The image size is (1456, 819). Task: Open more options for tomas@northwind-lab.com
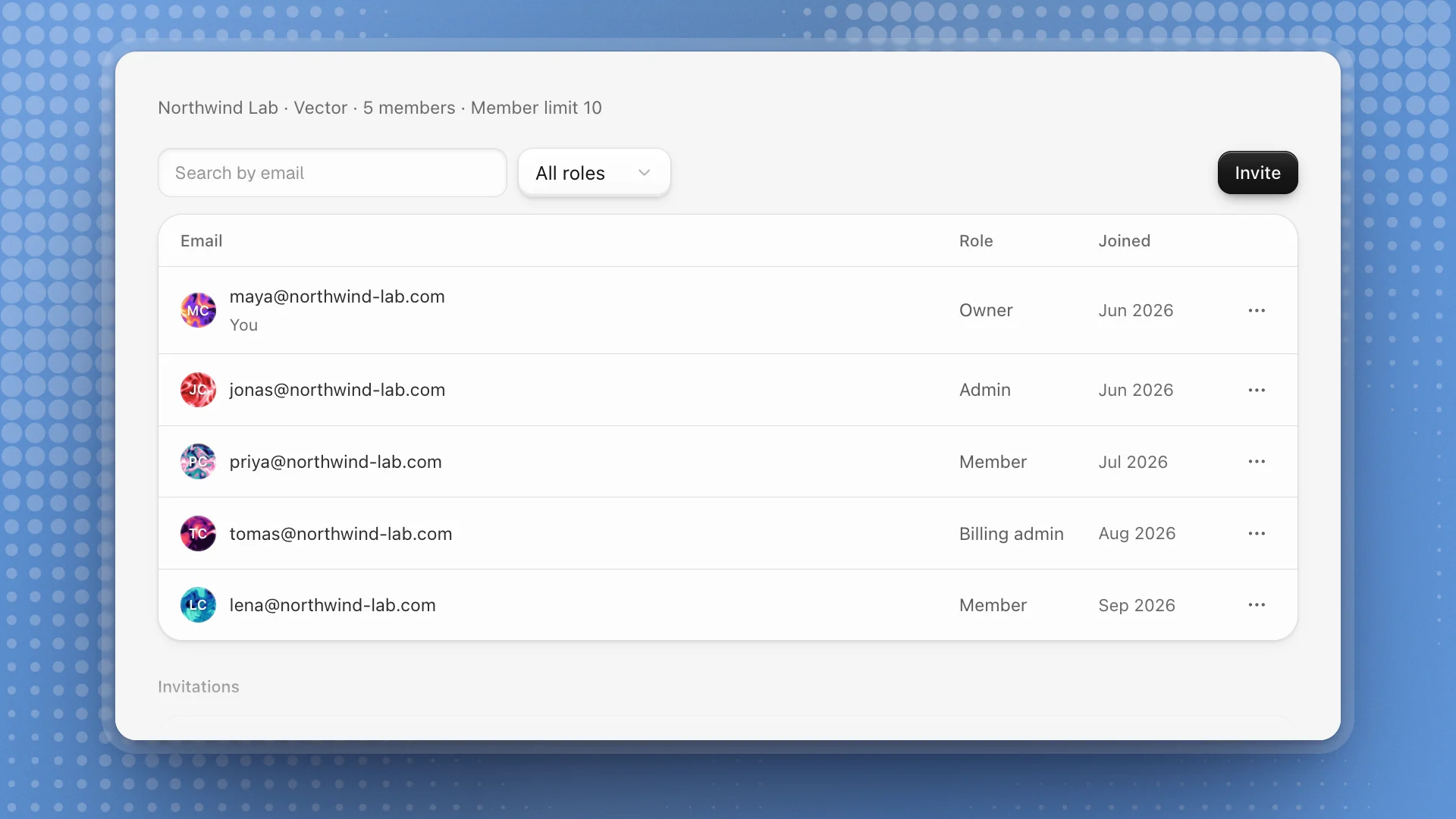tap(1257, 534)
